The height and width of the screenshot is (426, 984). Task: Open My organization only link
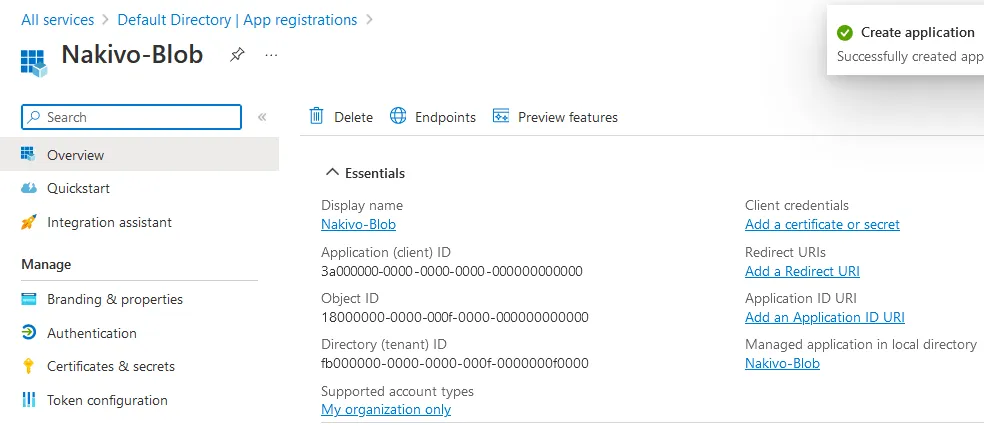[x=386, y=409]
